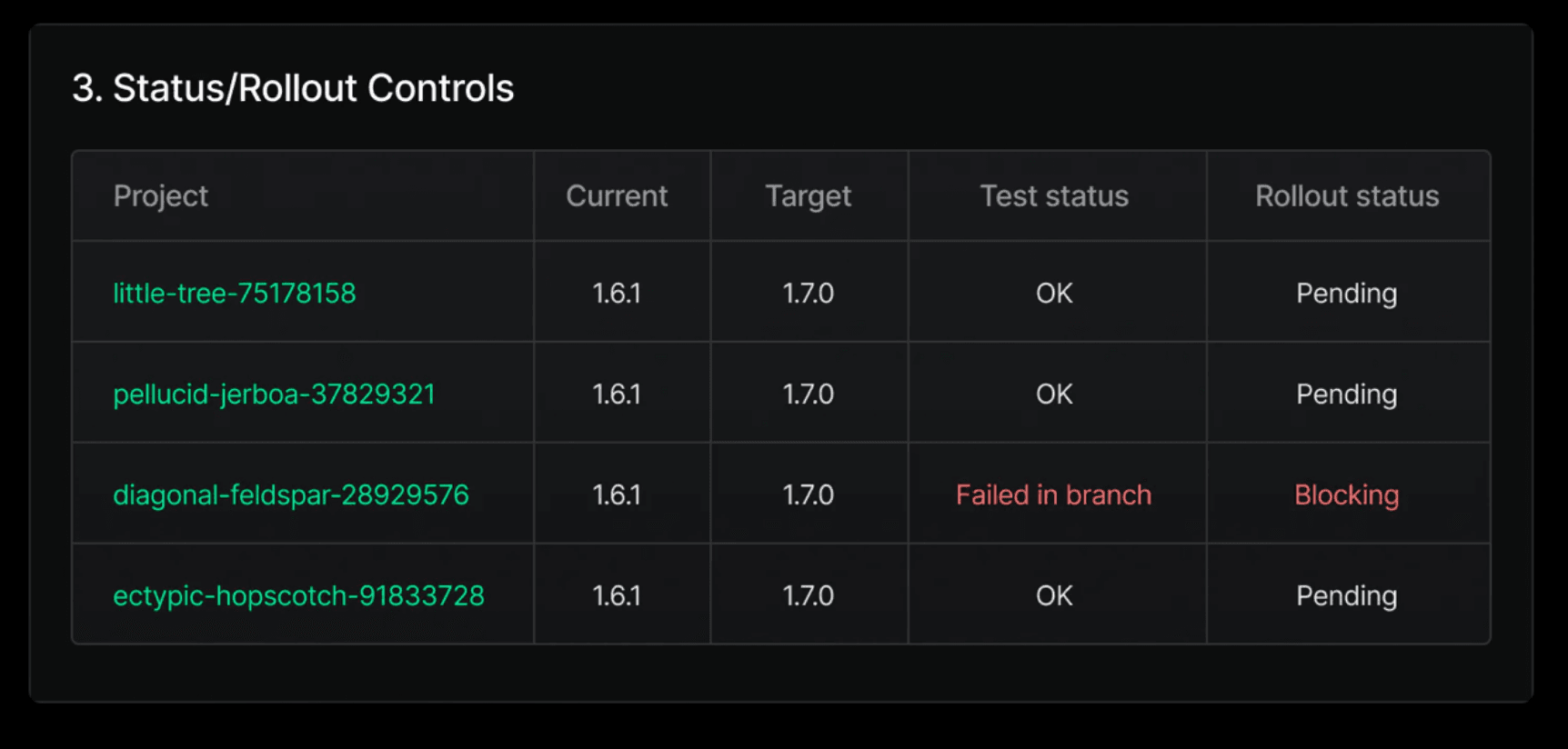Click target version 1.7.0 for diagonal-feldspar-28929576
The width and height of the screenshot is (1568, 749).
pos(808,495)
